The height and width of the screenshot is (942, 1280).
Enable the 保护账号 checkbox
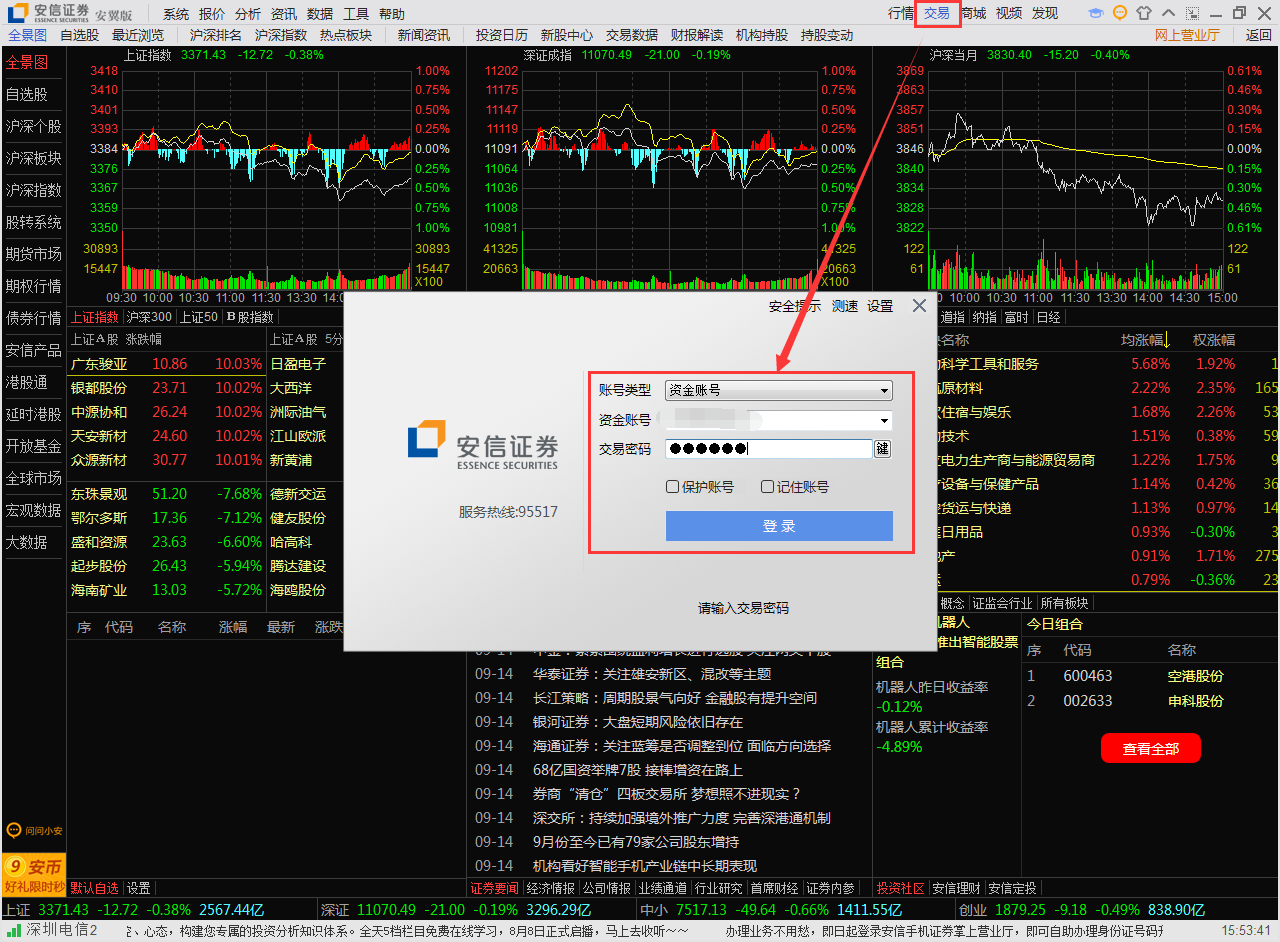tap(673, 487)
